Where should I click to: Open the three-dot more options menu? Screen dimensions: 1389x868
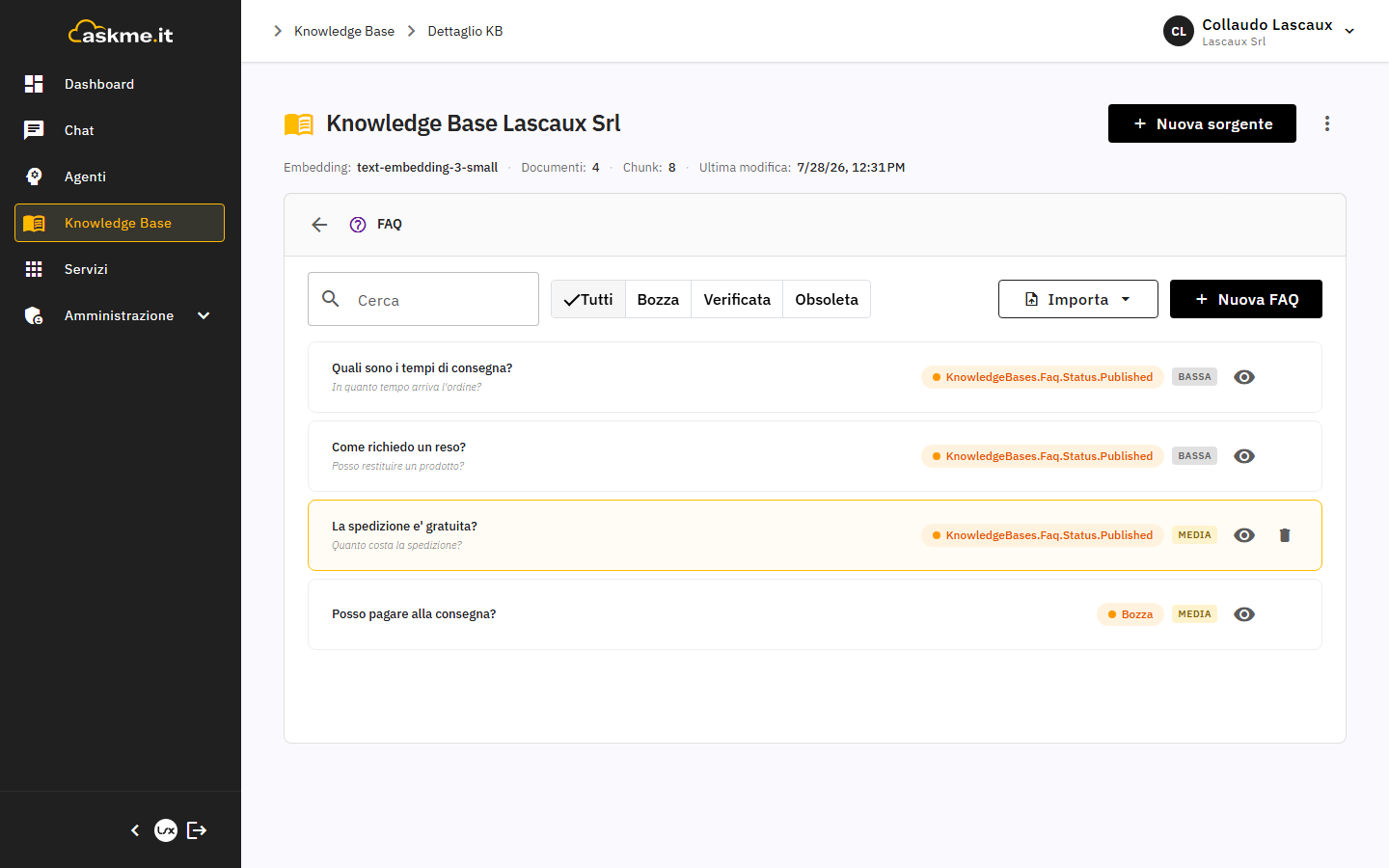click(1327, 123)
